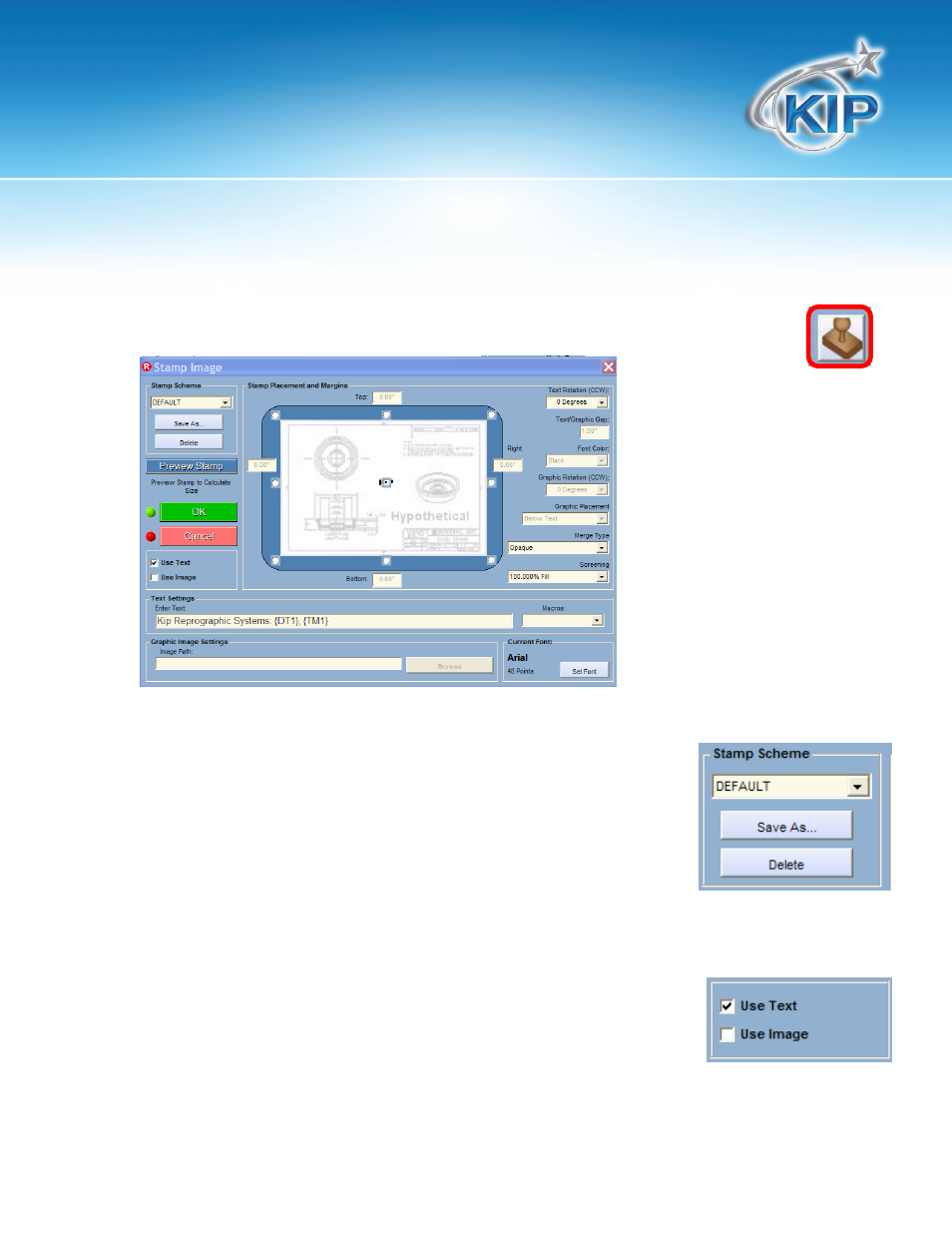Viewport: 952px width, 1233px height.
Task: Select the bottom-left stamp placement handle
Action: tap(275, 560)
